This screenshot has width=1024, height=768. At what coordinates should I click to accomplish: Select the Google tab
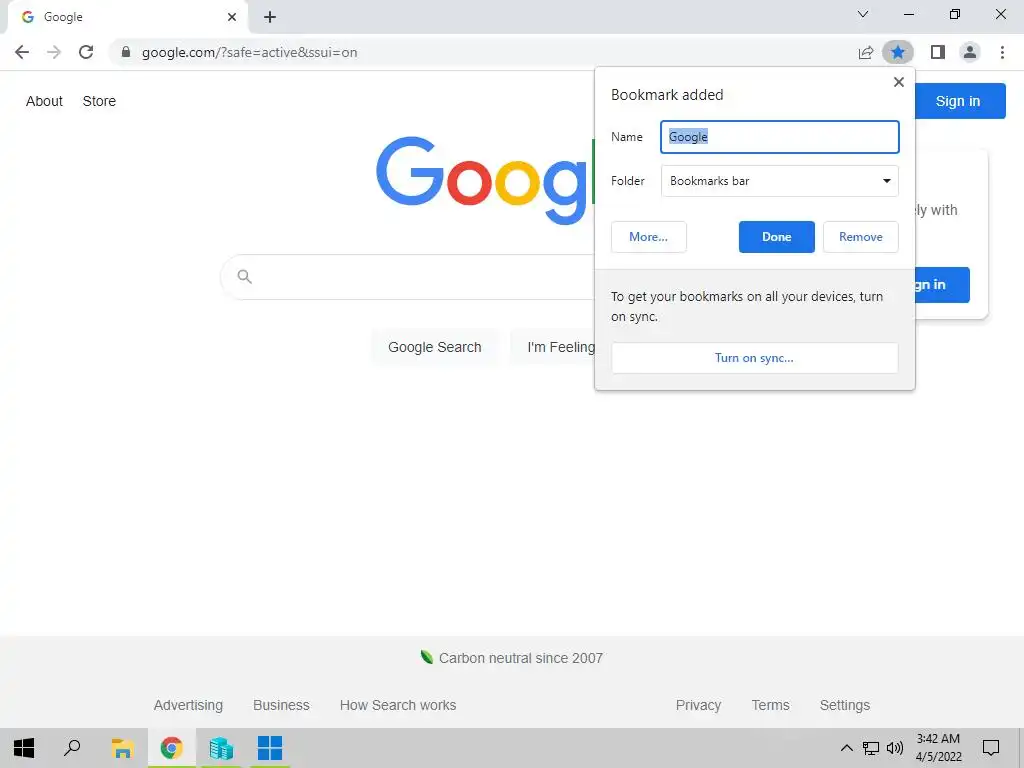[127, 17]
